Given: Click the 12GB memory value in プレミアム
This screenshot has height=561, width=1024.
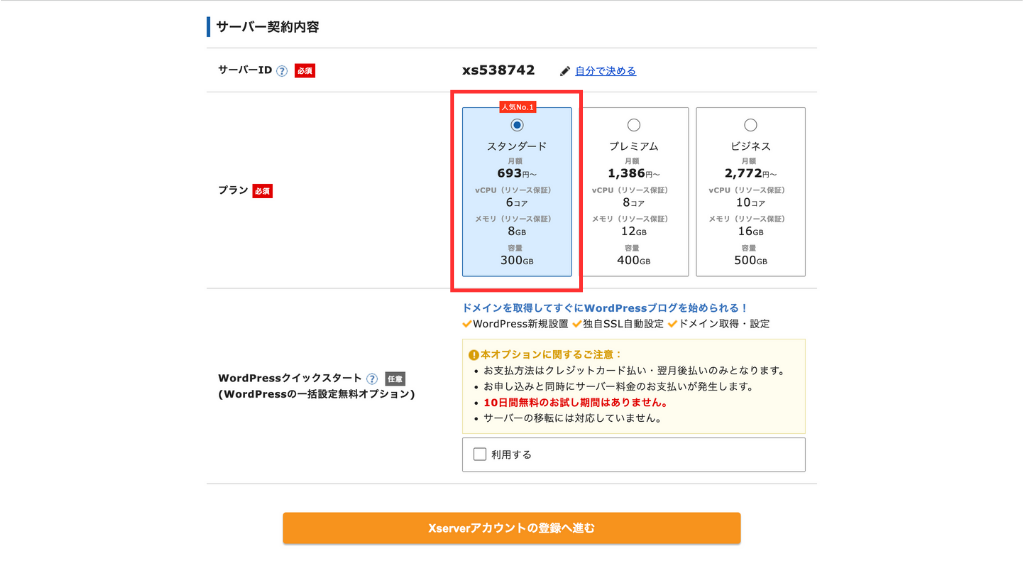Looking at the screenshot, I should tap(633, 231).
